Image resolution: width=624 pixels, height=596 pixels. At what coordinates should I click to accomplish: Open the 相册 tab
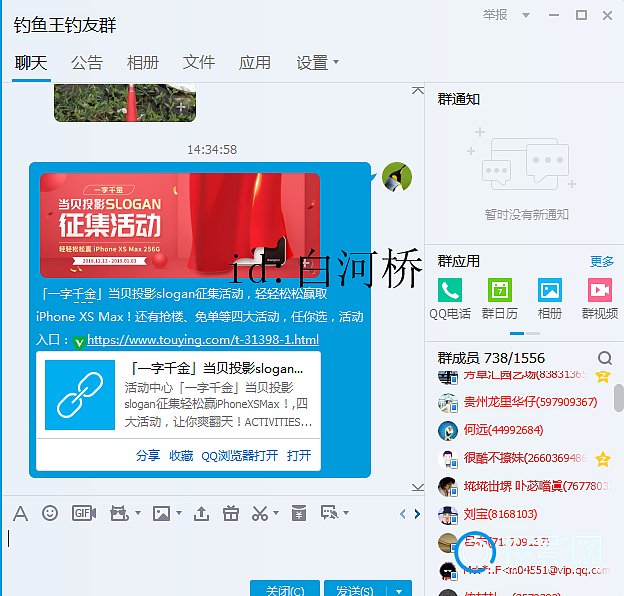click(x=143, y=62)
